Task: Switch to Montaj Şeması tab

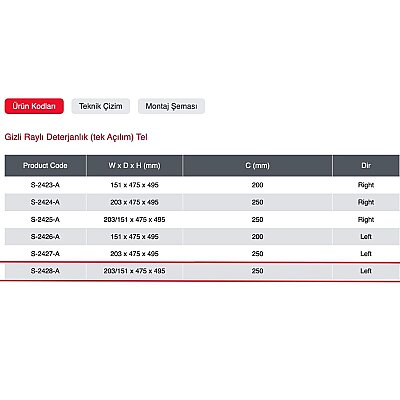Action: tap(171, 106)
